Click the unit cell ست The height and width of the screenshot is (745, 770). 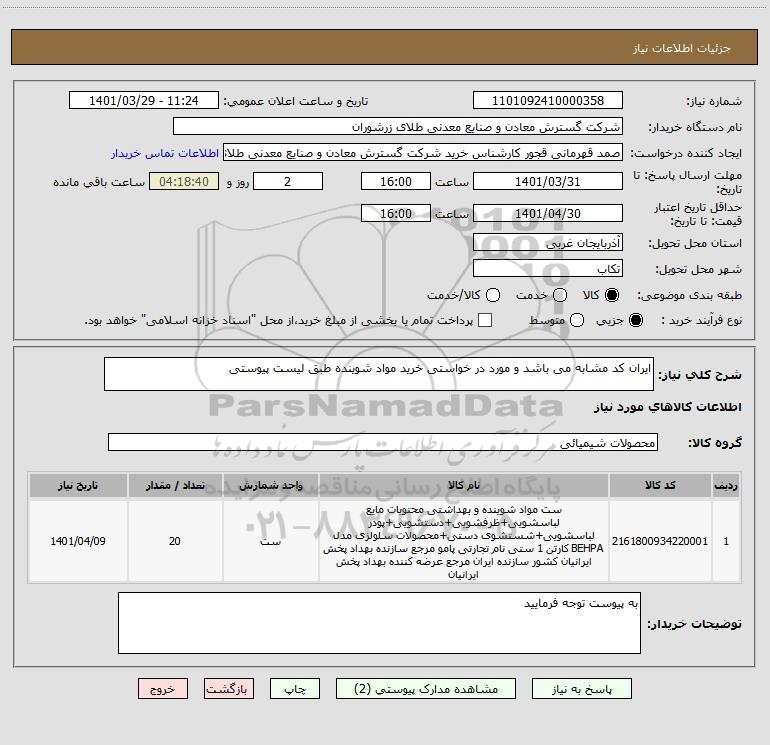tap(271, 541)
